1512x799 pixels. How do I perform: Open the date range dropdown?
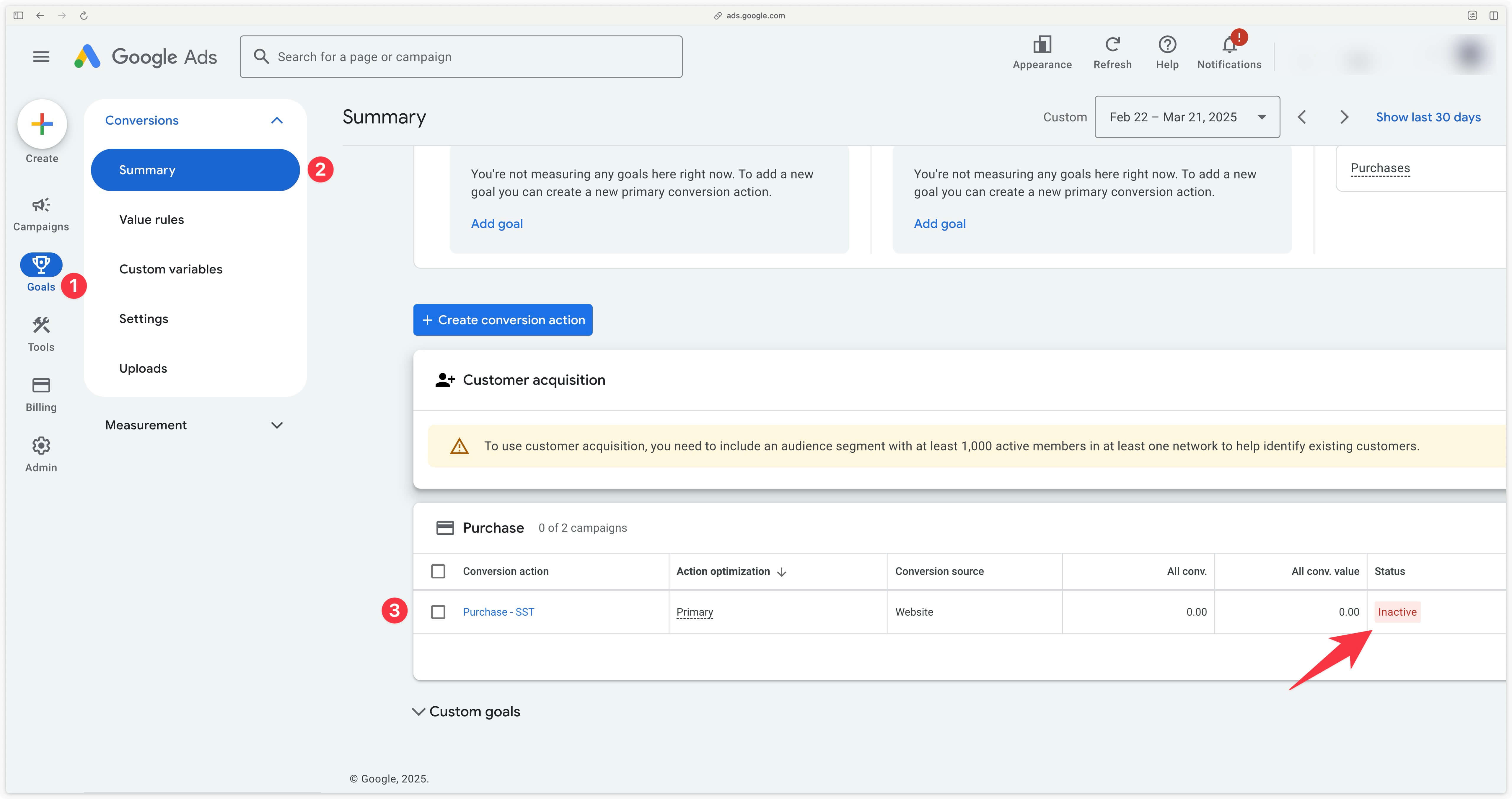(1187, 117)
